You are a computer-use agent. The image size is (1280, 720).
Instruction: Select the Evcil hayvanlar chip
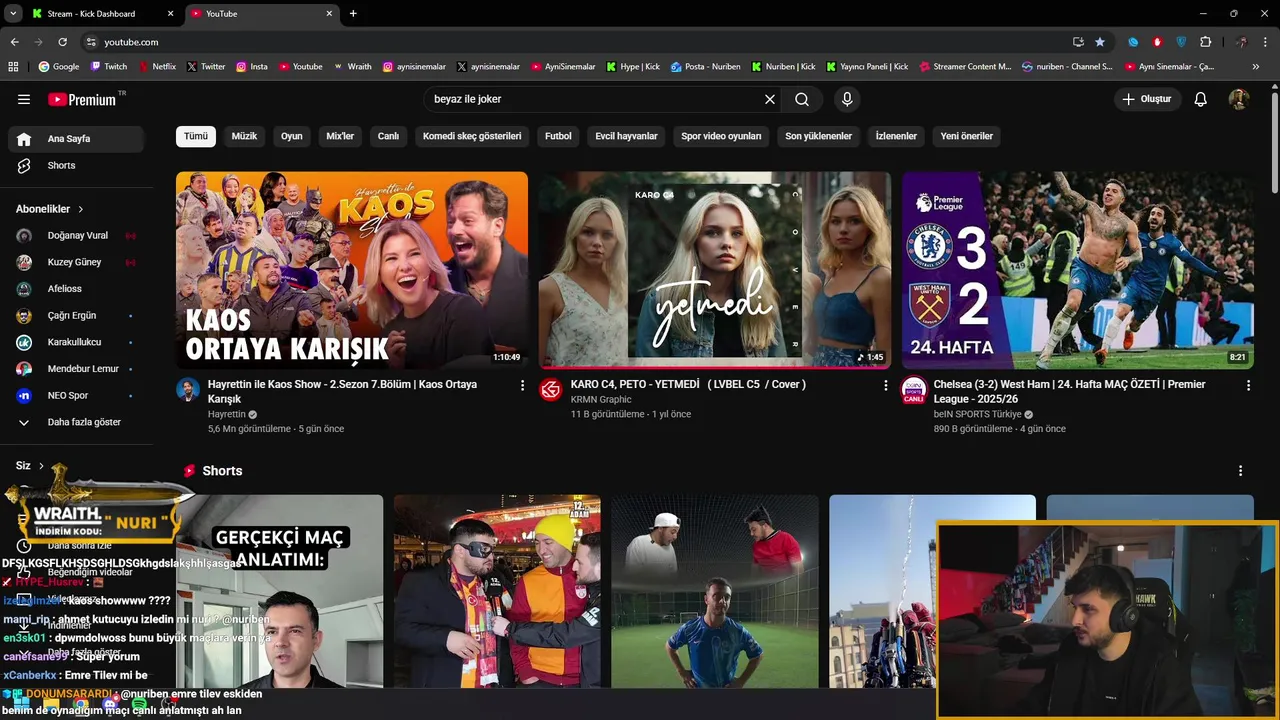pos(627,136)
